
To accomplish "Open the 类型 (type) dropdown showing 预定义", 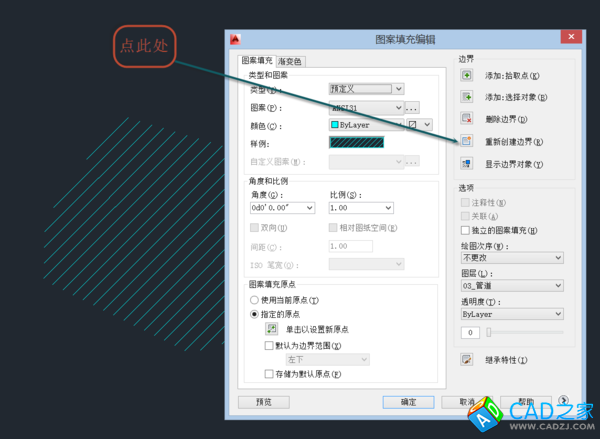I will pos(366,89).
